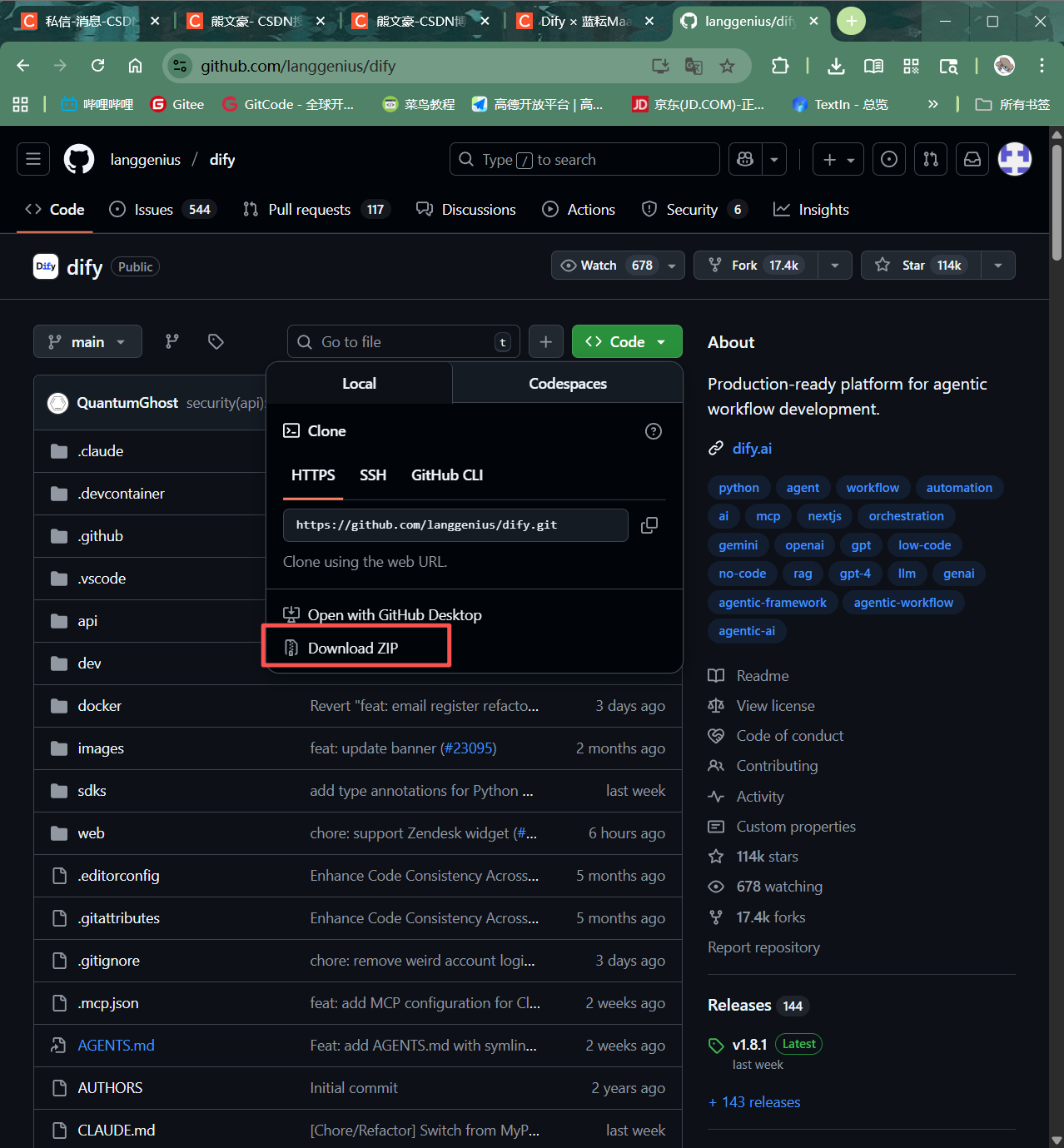Open the notifications inbox icon
The image size is (1064, 1148).
[x=972, y=159]
